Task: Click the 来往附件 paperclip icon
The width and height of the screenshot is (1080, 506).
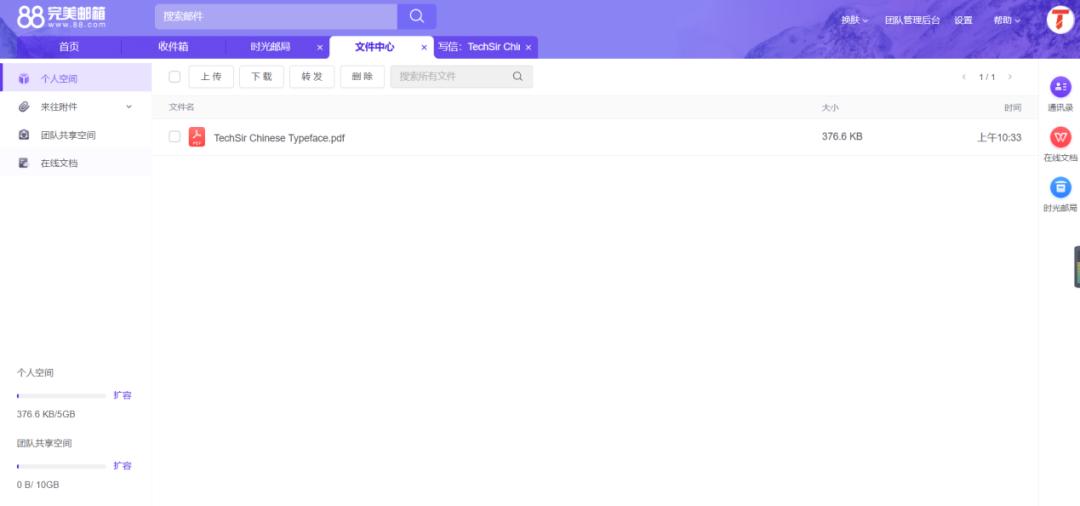Action: click(24, 107)
